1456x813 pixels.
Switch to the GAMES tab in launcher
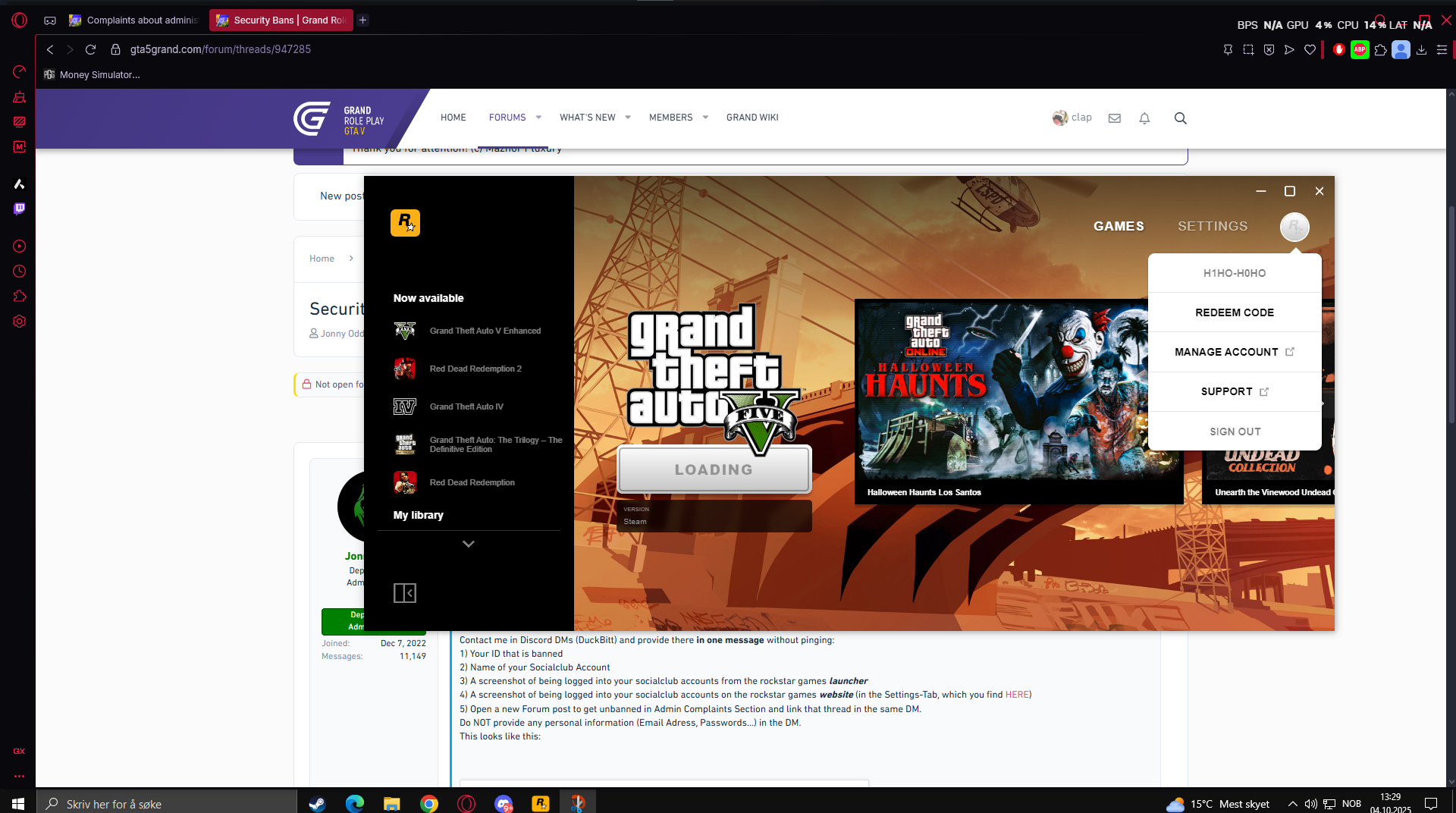pos(1119,226)
